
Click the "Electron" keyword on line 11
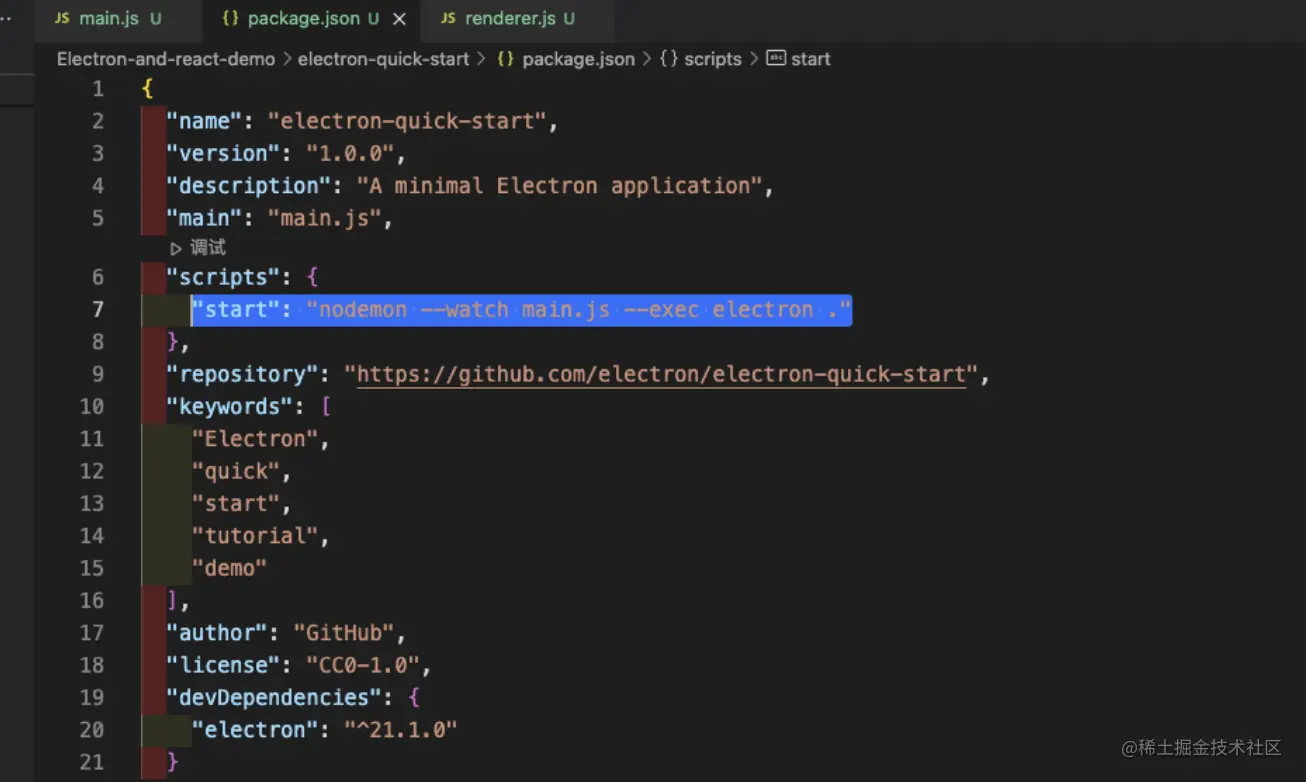click(255, 438)
